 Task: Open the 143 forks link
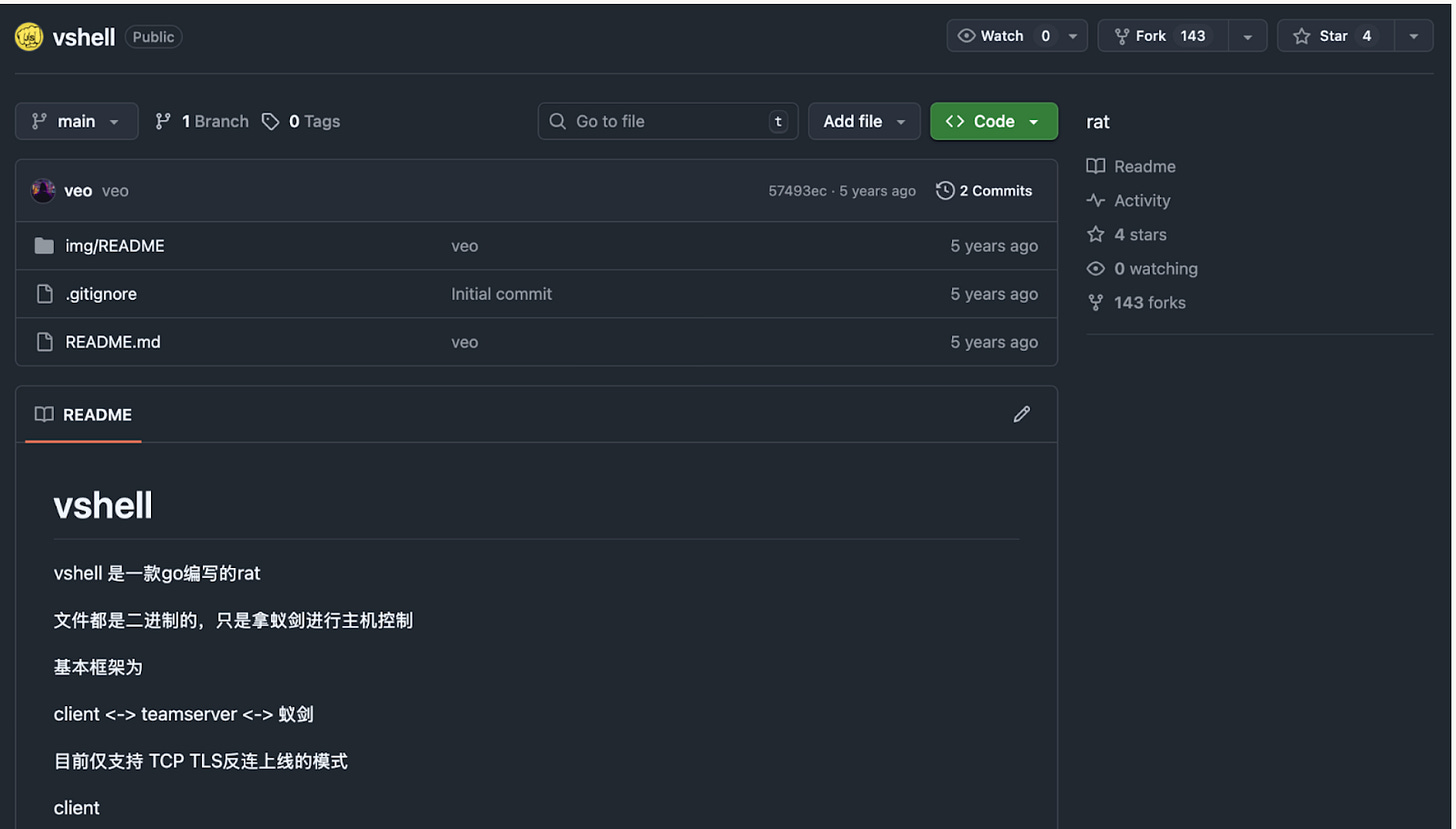click(1136, 302)
